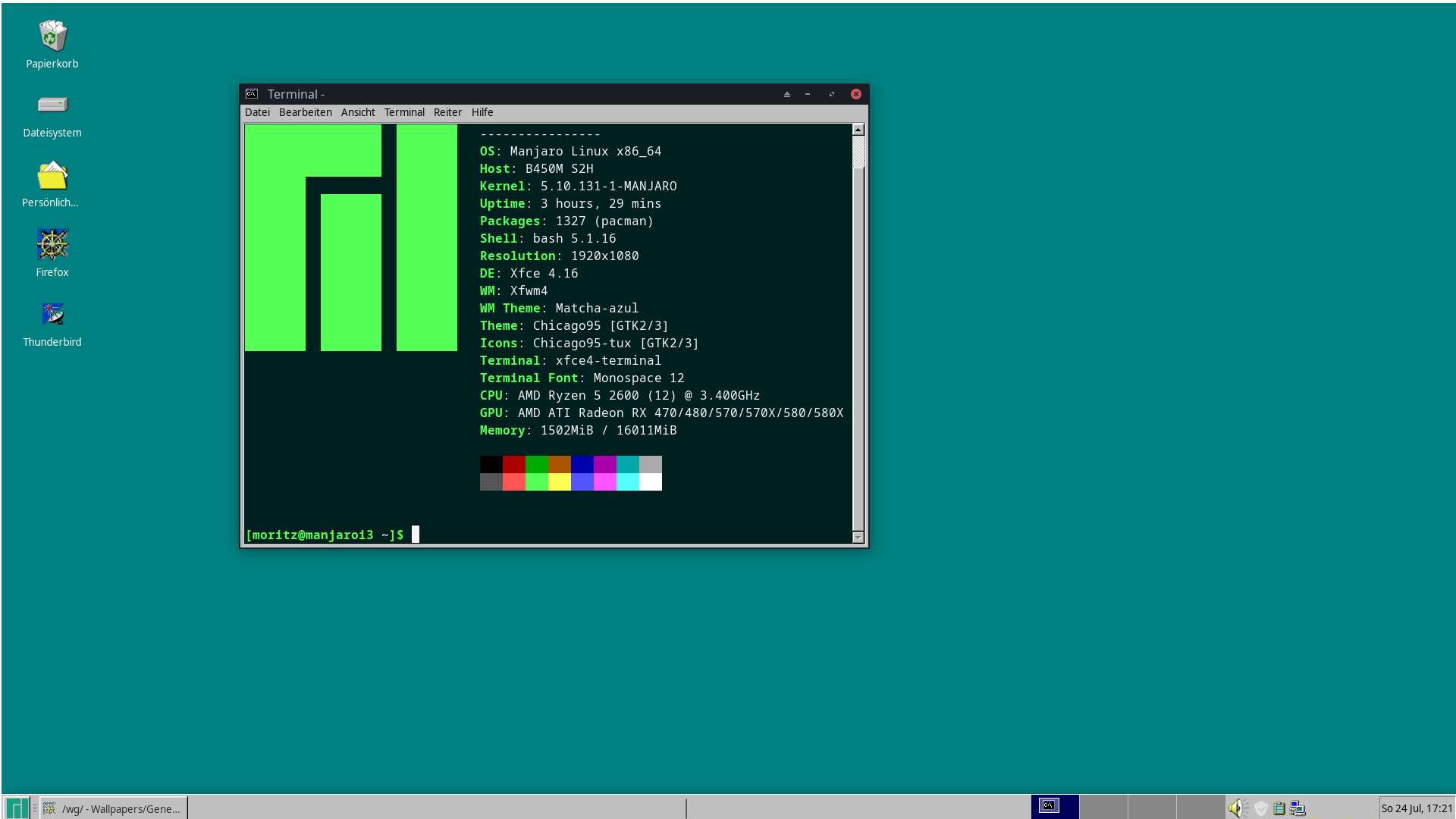Switch to the fourth workspace in pager

tap(1200, 807)
